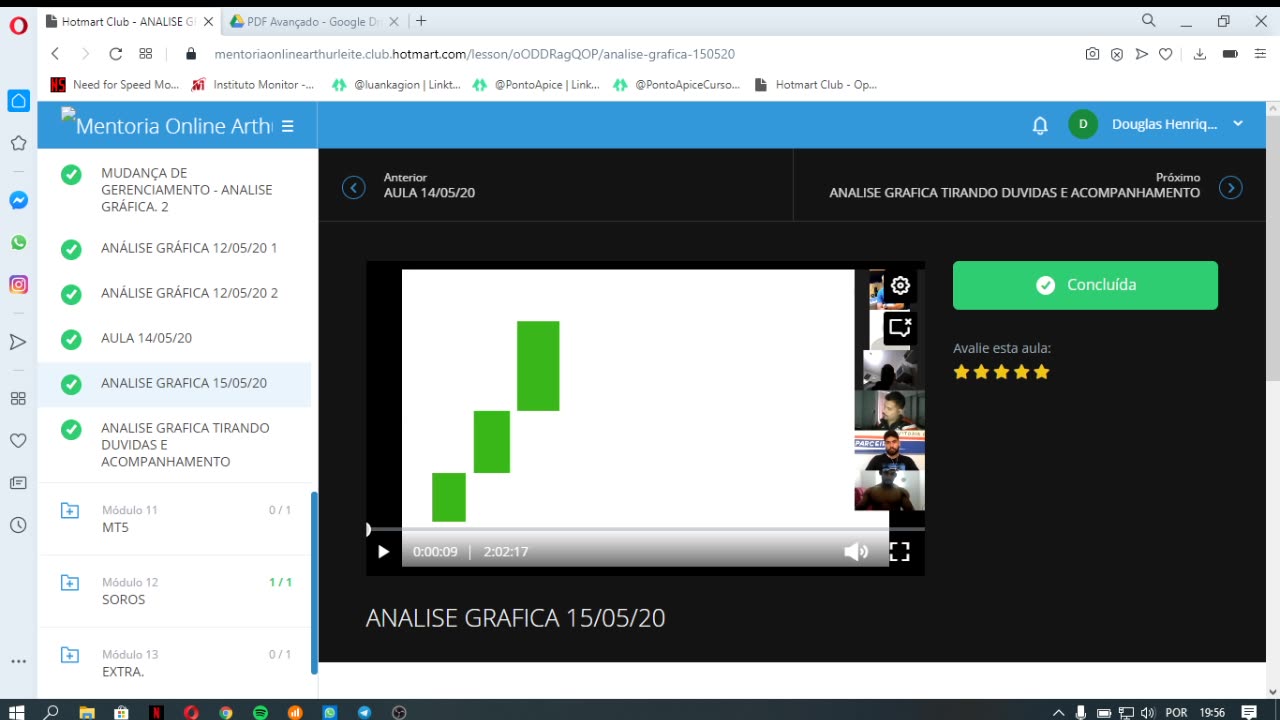Toggle check for ANÁLISE GRÁFICA 12/05/20 2
The image size is (1280, 720).
tap(71, 294)
